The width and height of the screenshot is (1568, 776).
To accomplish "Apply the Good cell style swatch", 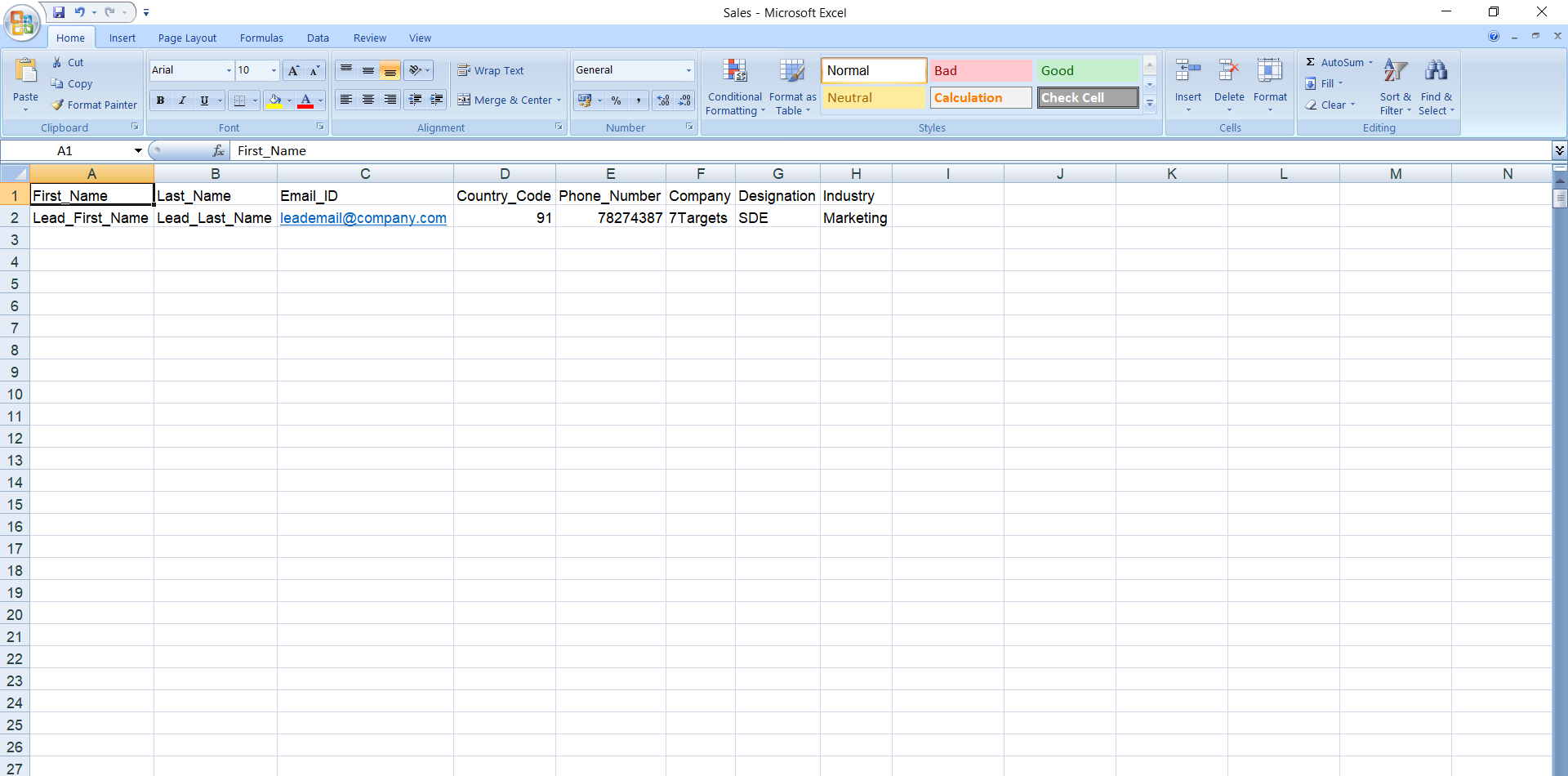I will 1087,71.
